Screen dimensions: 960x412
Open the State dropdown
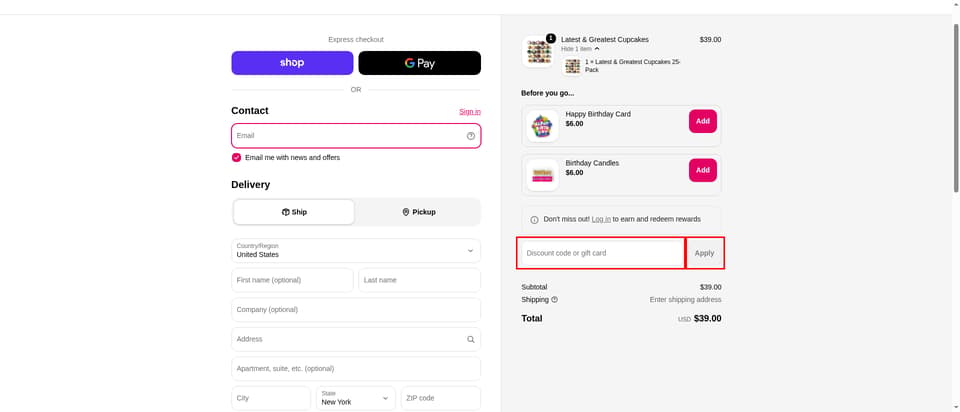(356, 398)
